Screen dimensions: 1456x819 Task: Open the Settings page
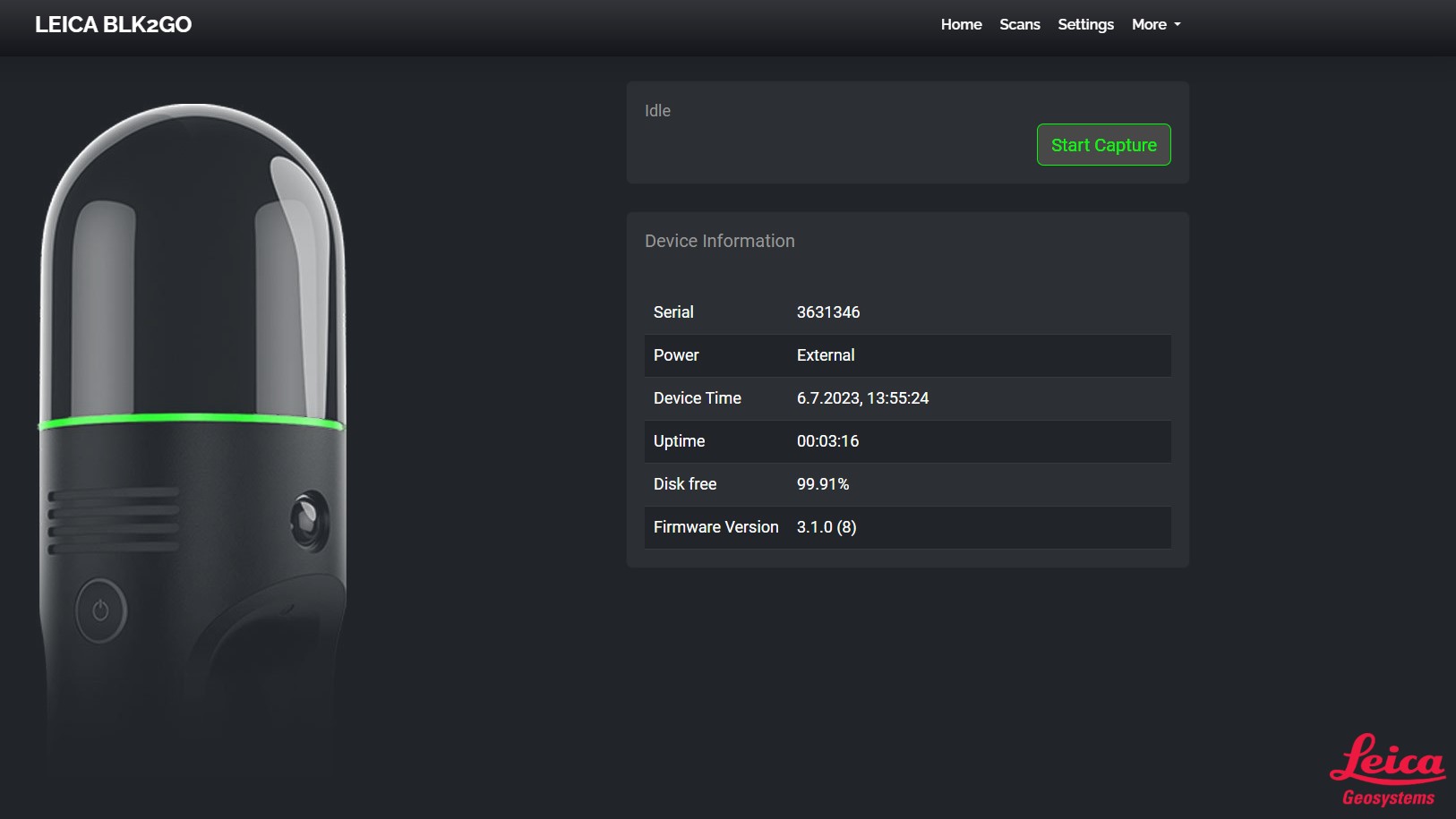1085,25
